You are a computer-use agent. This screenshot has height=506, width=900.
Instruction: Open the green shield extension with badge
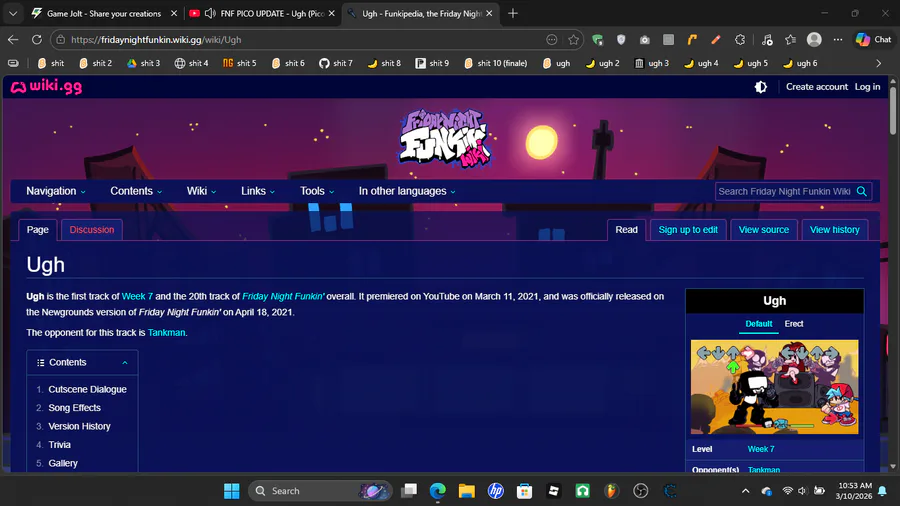click(x=598, y=40)
